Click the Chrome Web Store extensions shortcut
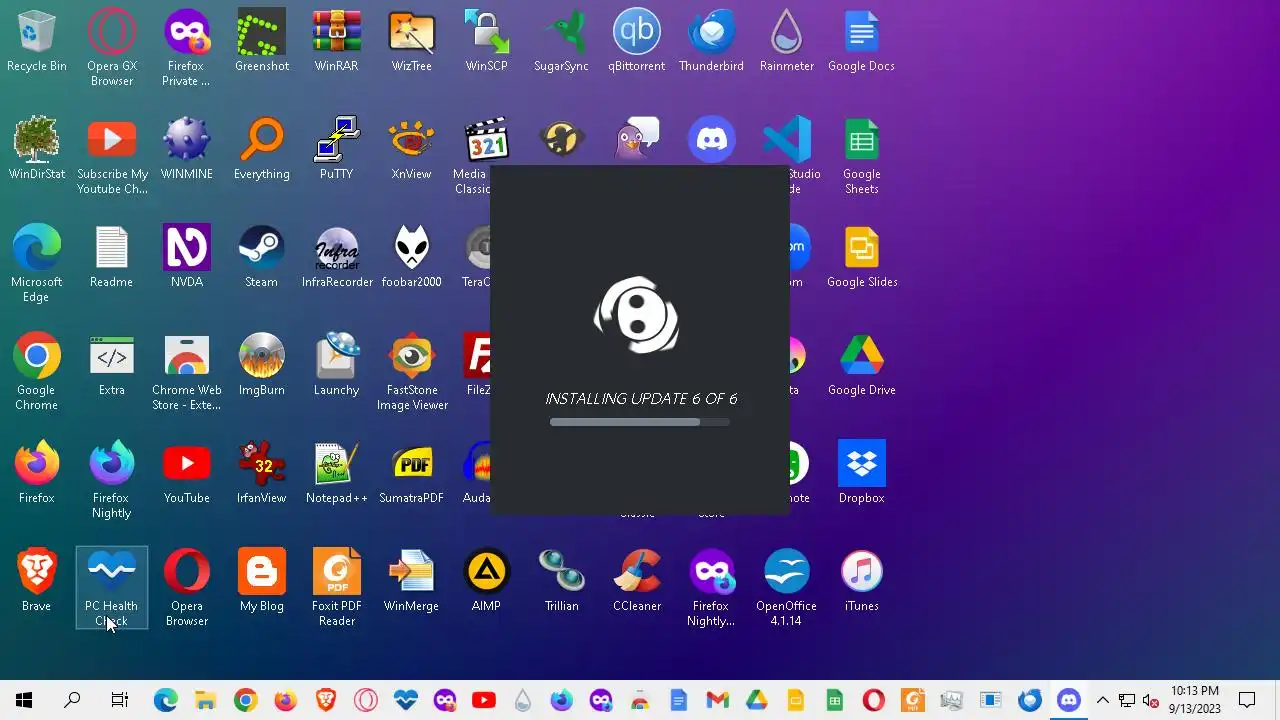Screen dimensions: 1280x720 [186, 372]
